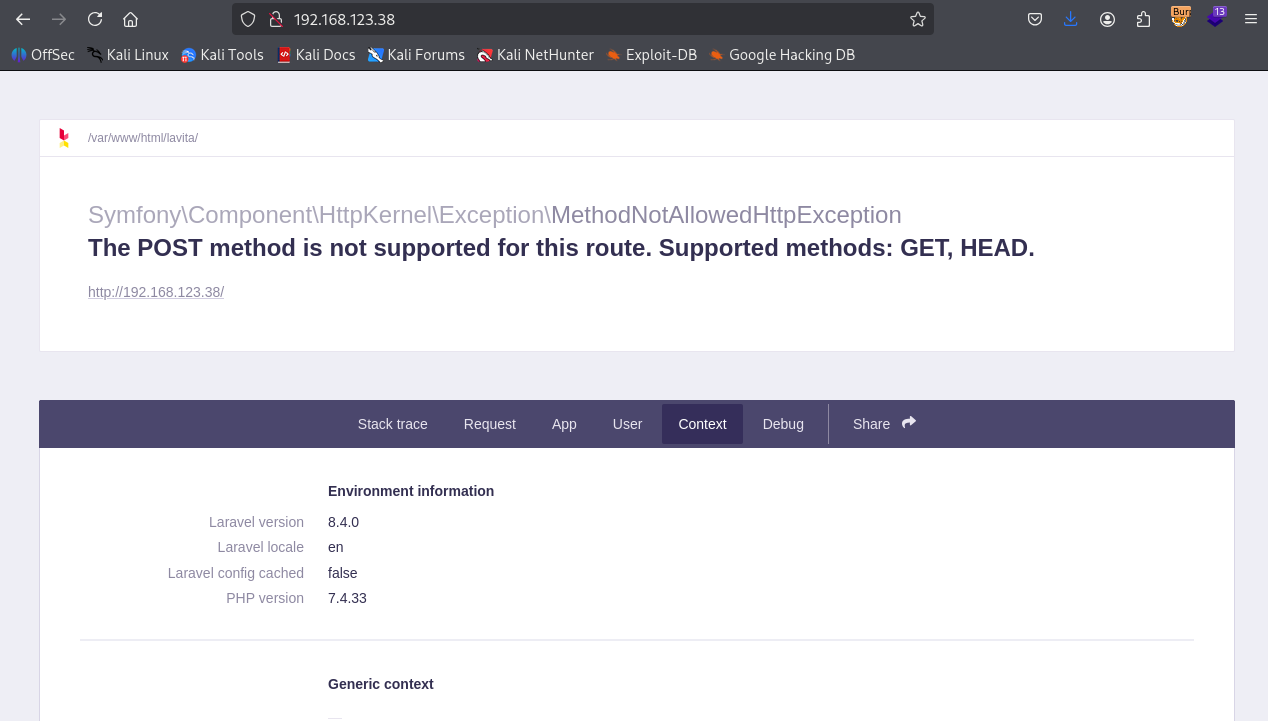The width and height of the screenshot is (1268, 721).
Task: Switch to the Stack trace tab
Action: tap(392, 424)
